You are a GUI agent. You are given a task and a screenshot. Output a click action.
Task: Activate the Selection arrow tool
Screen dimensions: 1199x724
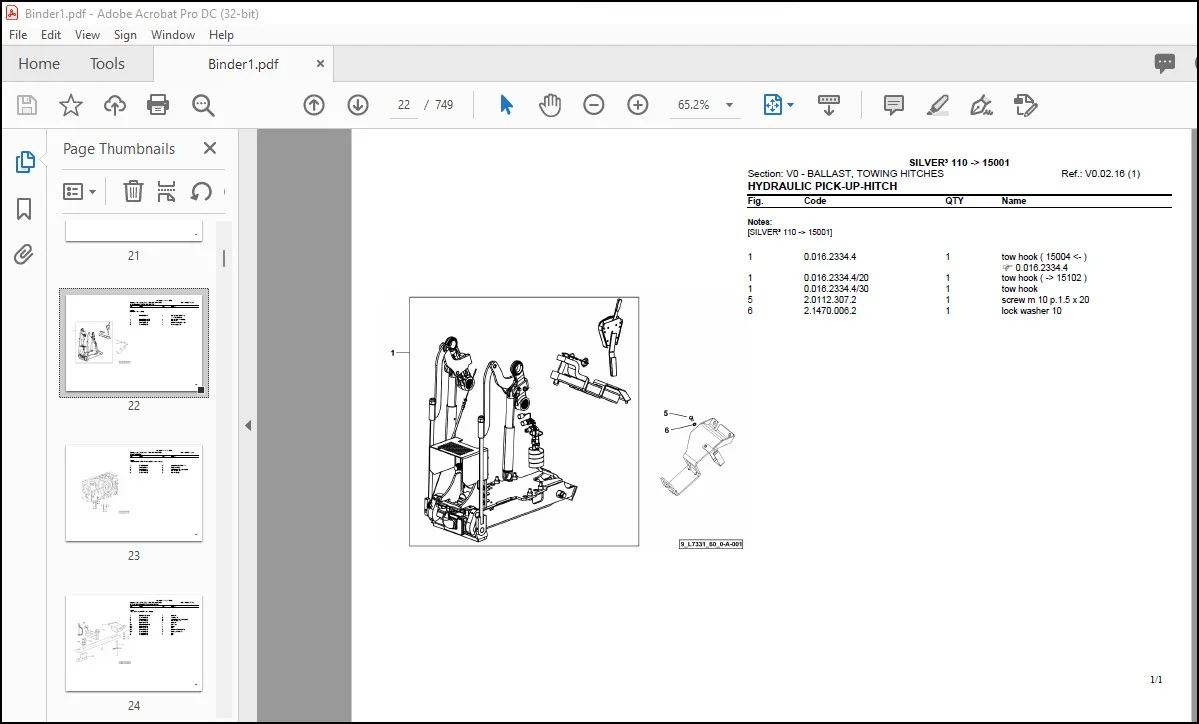tap(506, 105)
